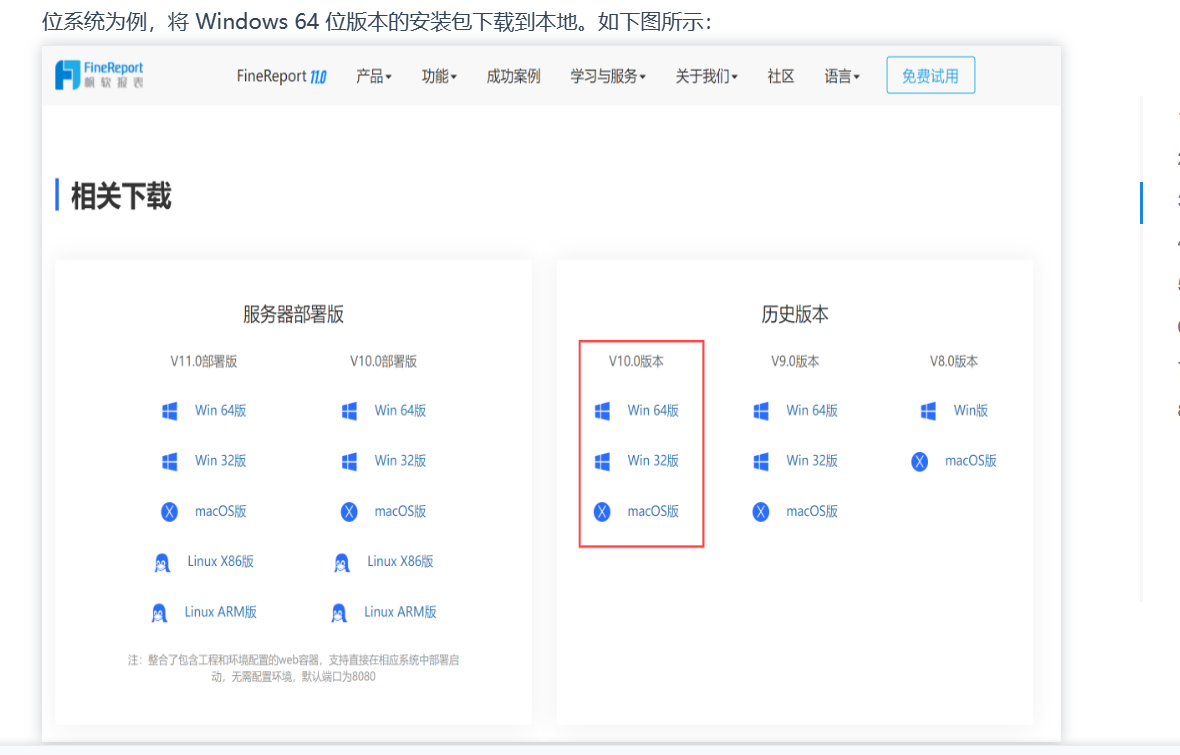
Task: Download V10.0部署版 macOS版 link
Action: [400, 511]
